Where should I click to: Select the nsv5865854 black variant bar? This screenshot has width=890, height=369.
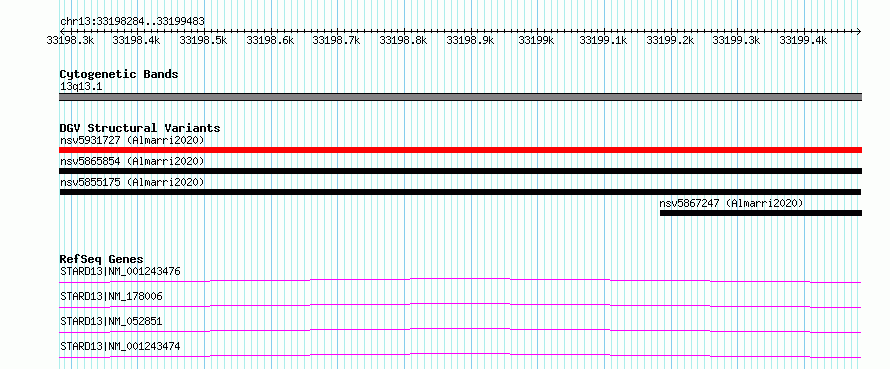click(460, 171)
